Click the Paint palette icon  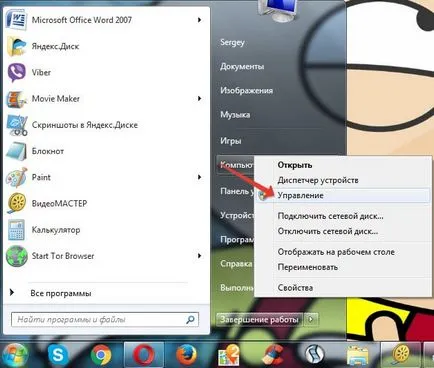(16, 177)
